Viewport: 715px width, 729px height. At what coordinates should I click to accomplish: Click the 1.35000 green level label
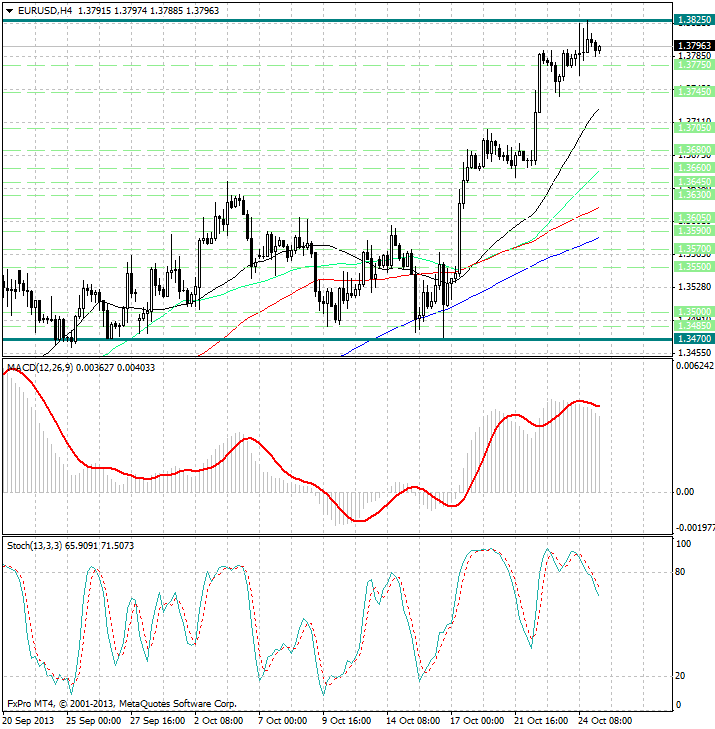tap(694, 311)
